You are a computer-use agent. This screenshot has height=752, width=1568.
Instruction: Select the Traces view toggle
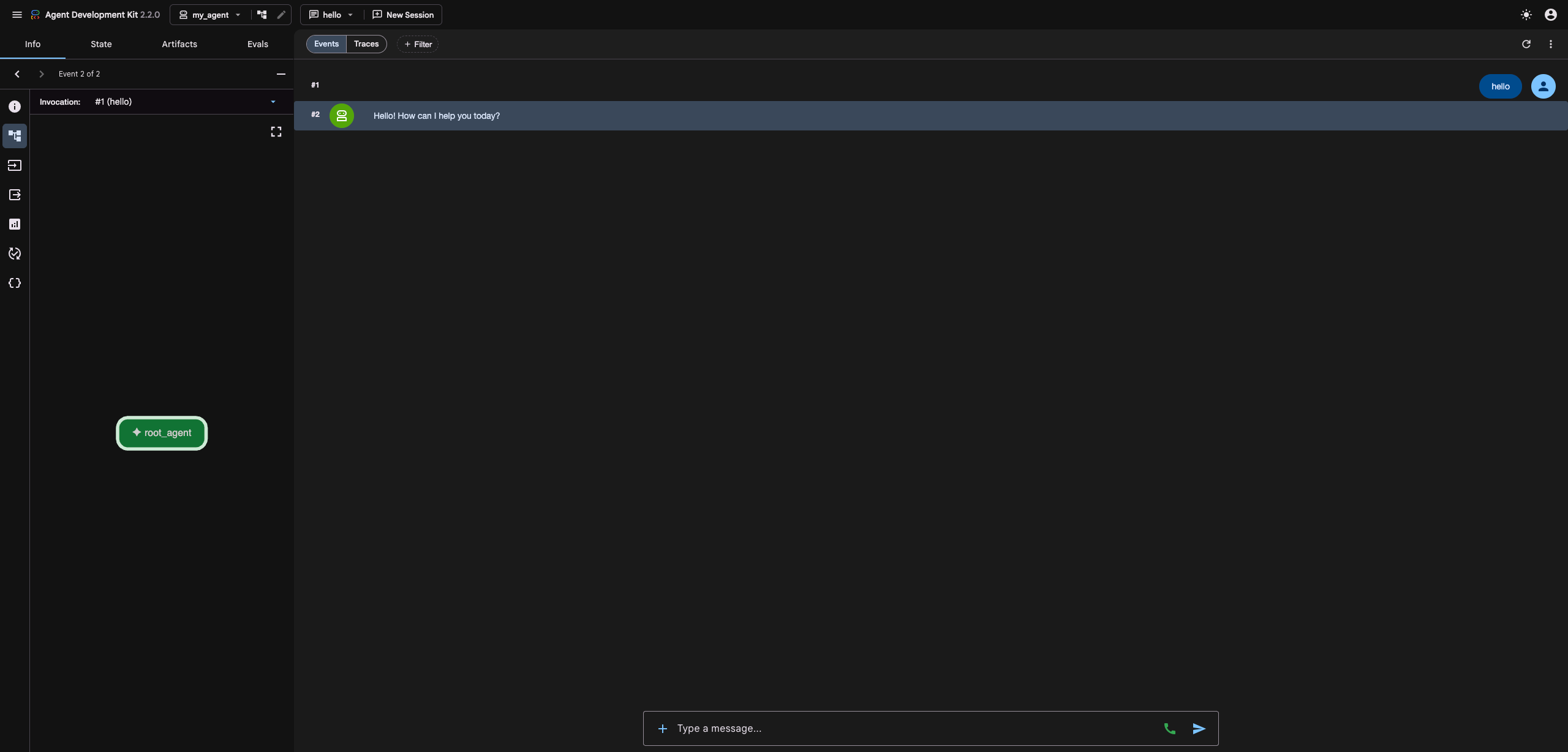click(366, 44)
